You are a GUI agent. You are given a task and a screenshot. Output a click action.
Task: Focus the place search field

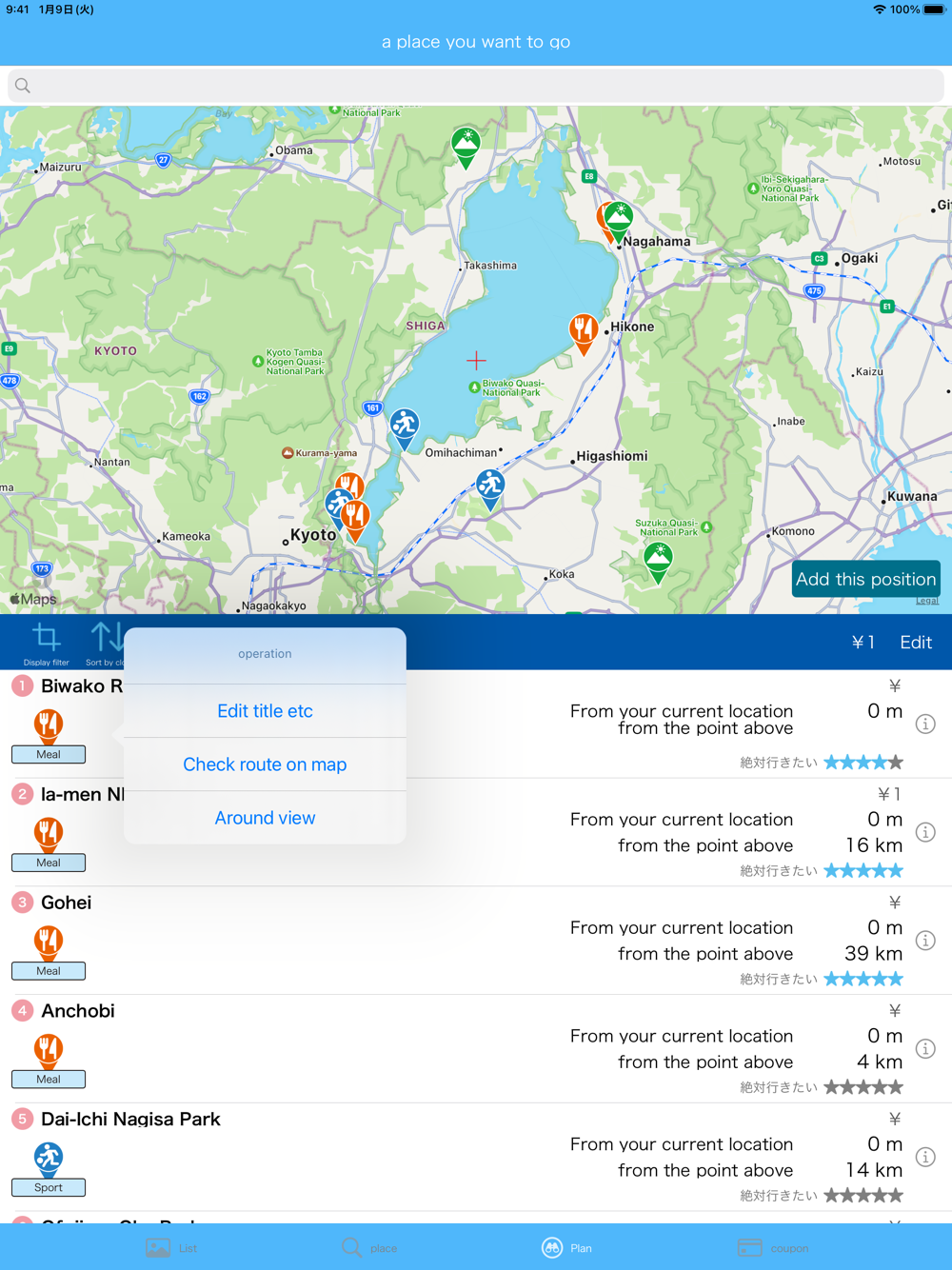[x=476, y=86]
